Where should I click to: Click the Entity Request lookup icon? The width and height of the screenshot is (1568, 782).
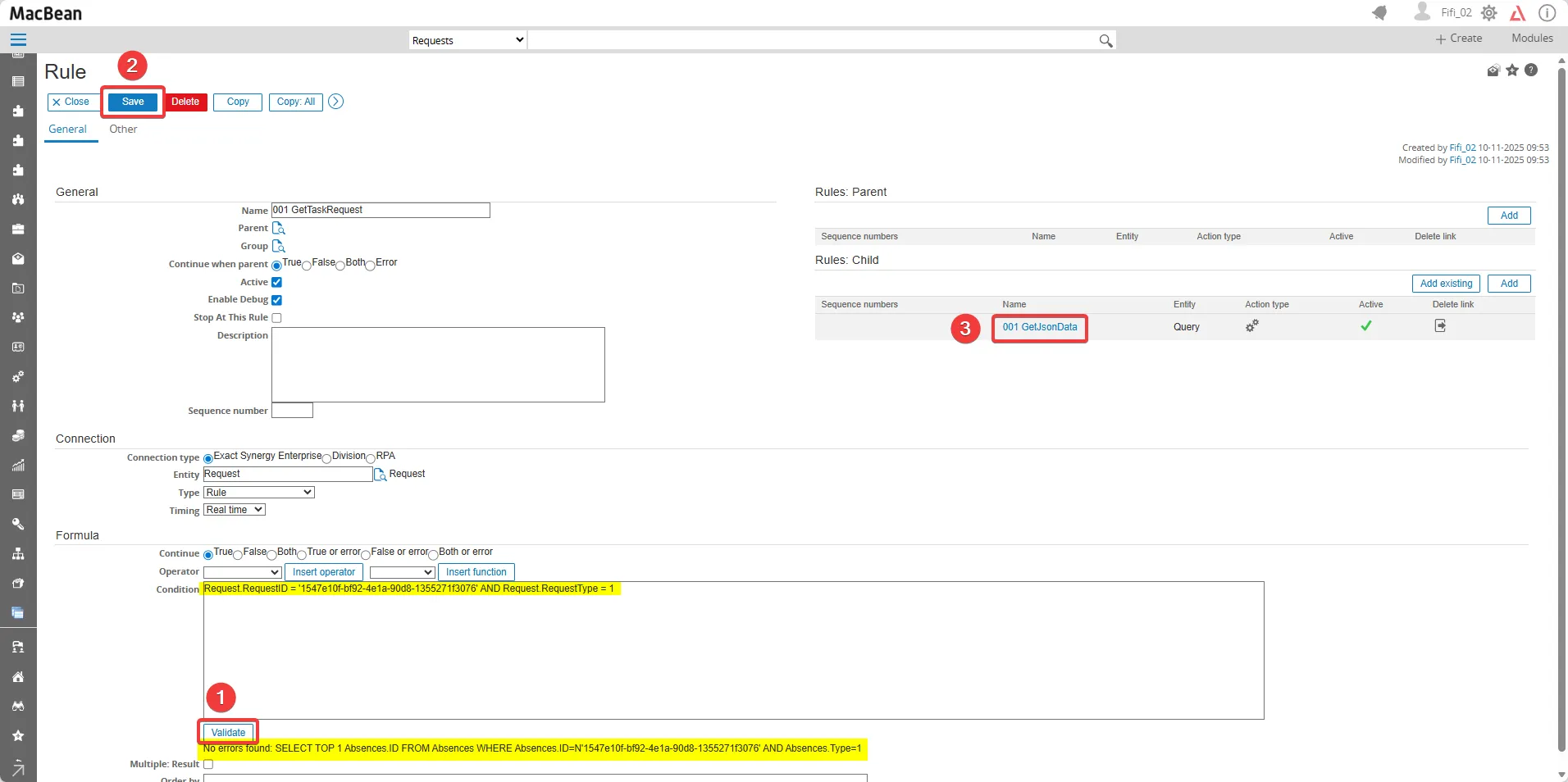pos(380,475)
